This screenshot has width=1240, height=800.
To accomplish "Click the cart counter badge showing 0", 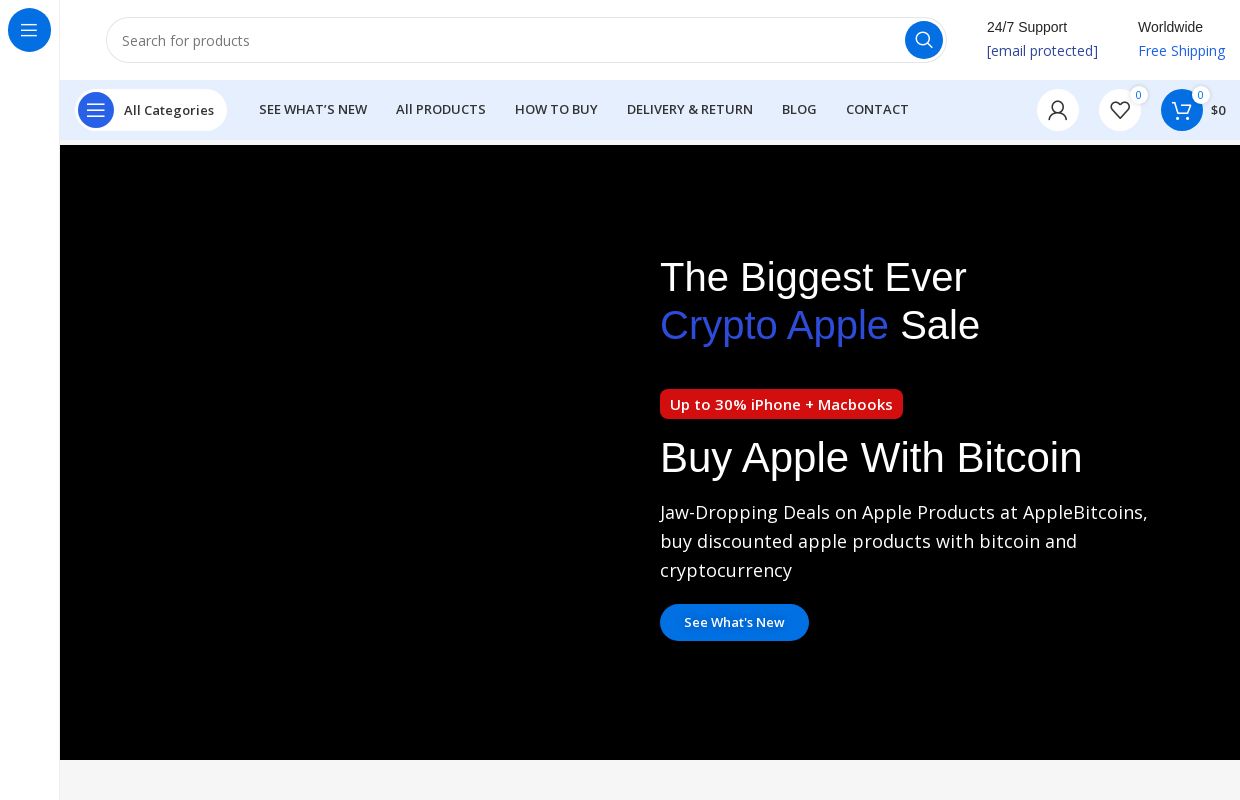I will click(1200, 95).
